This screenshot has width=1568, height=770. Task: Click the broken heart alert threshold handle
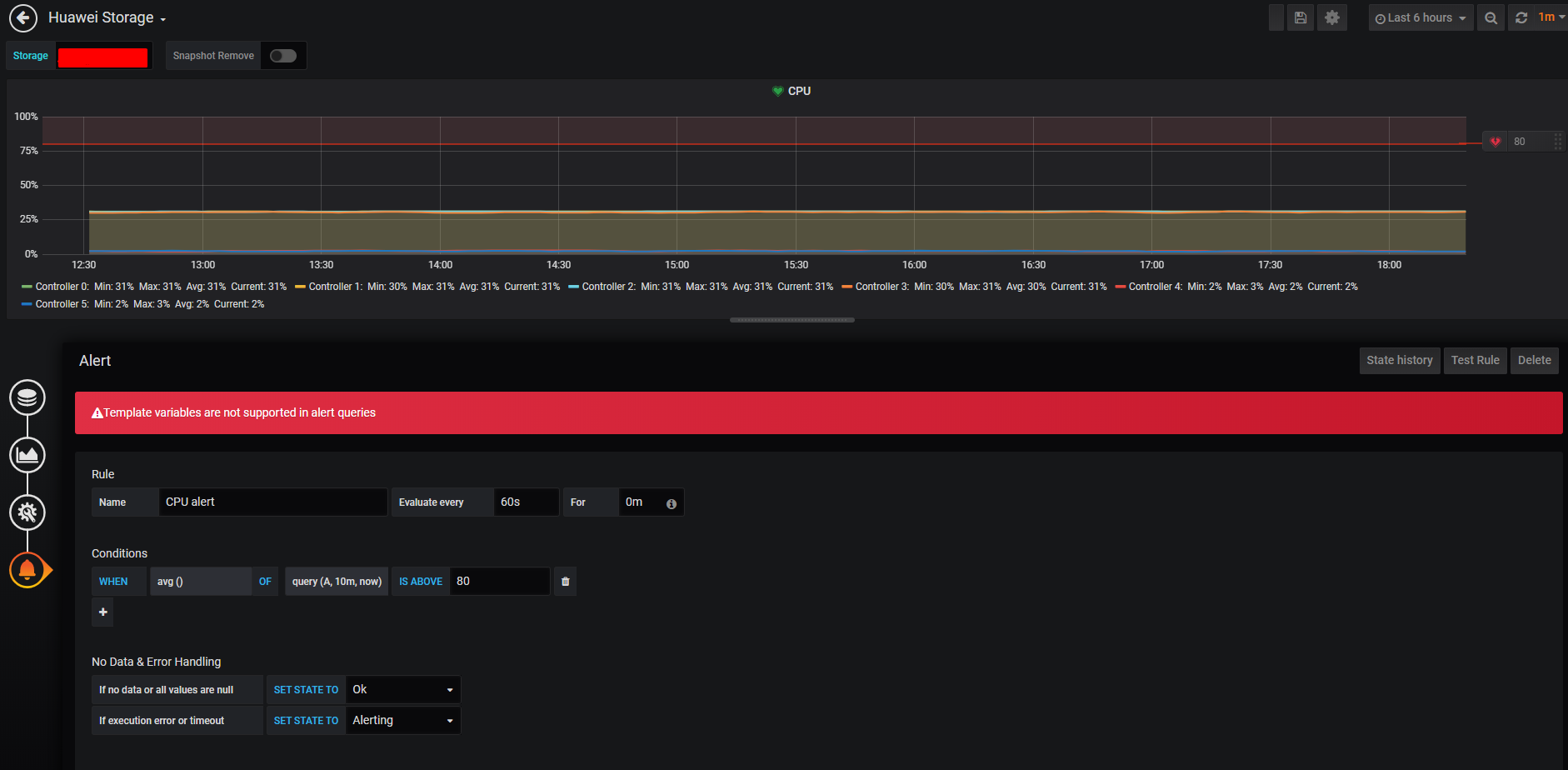[x=1496, y=142]
